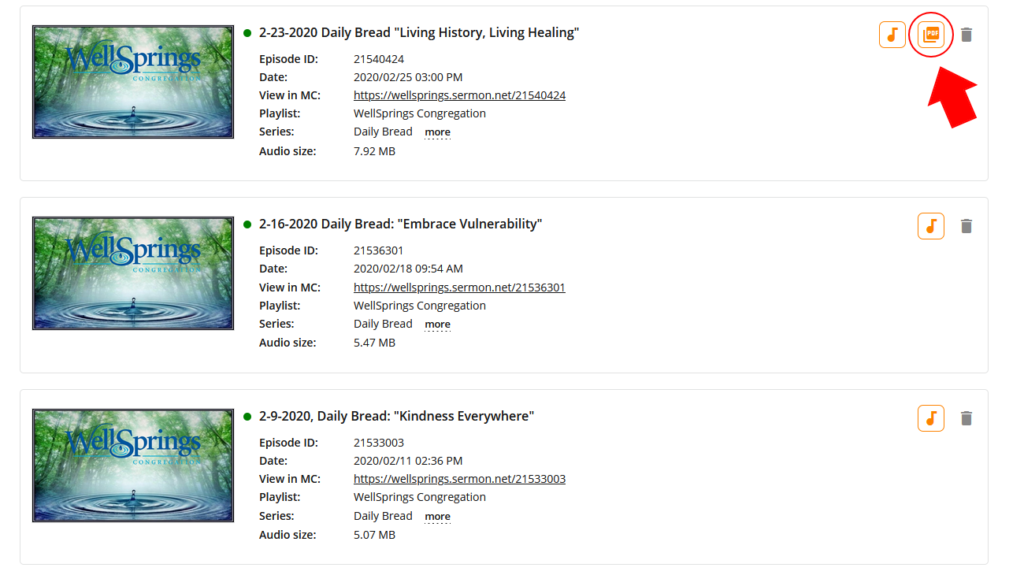1024x575 pixels.
Task: Toggle green status dot beside "Embrace Vulnerability"
Action: point(247,224)
